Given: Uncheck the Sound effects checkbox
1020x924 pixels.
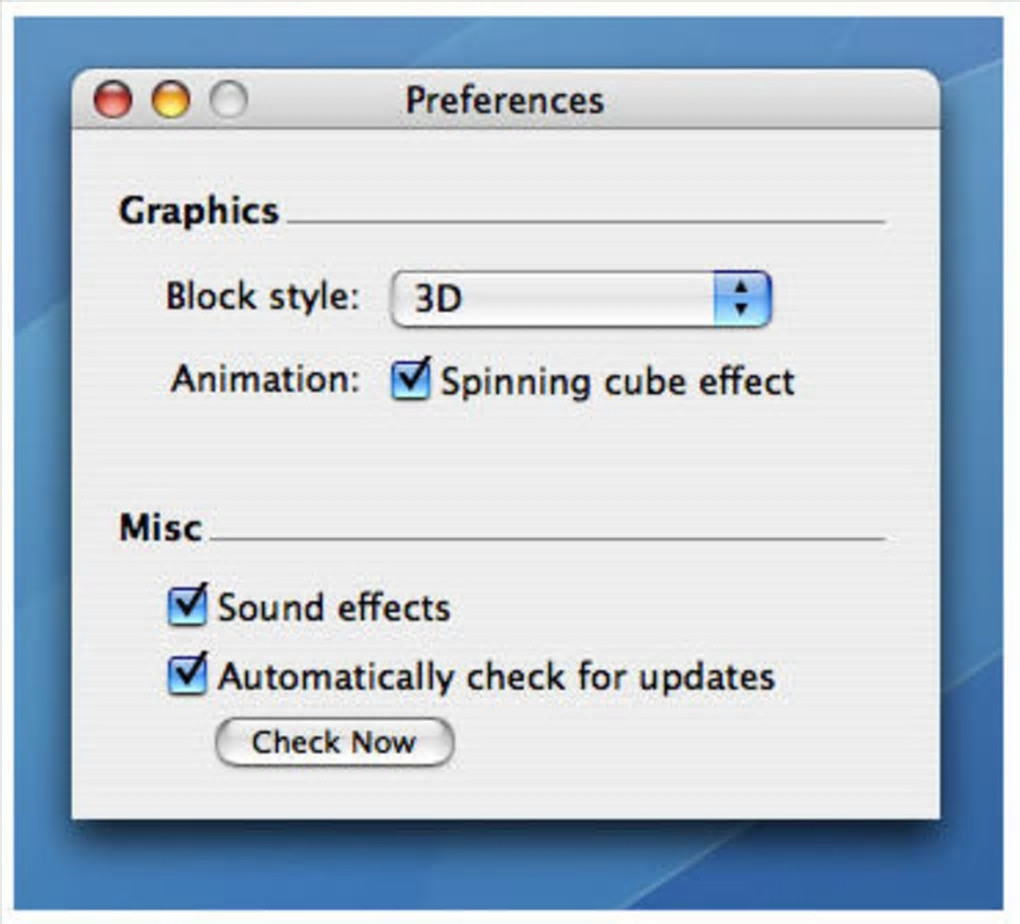Looking at the screenshot, I should click(187, 606).
